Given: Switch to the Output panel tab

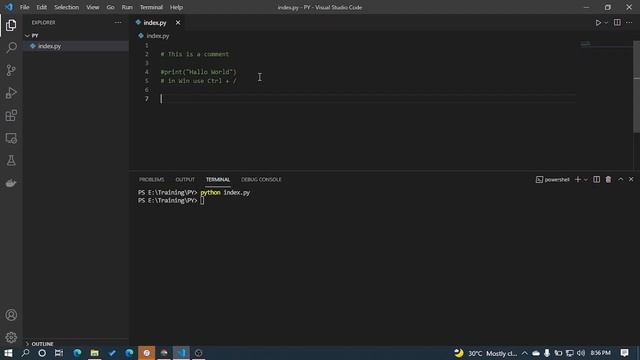Looking at the screenshot, I should point(185,180).
